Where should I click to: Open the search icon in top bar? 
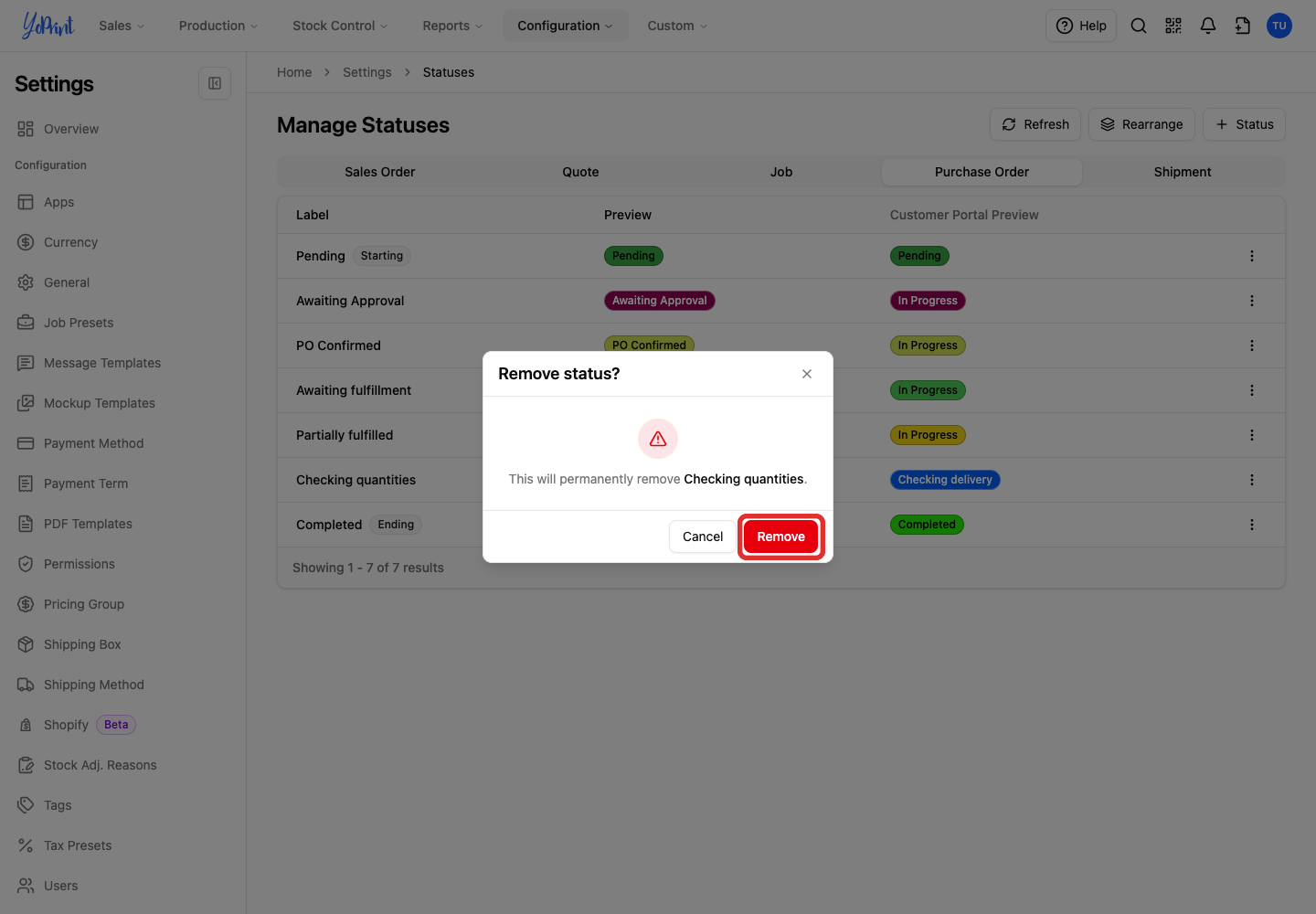[1139, 26]
